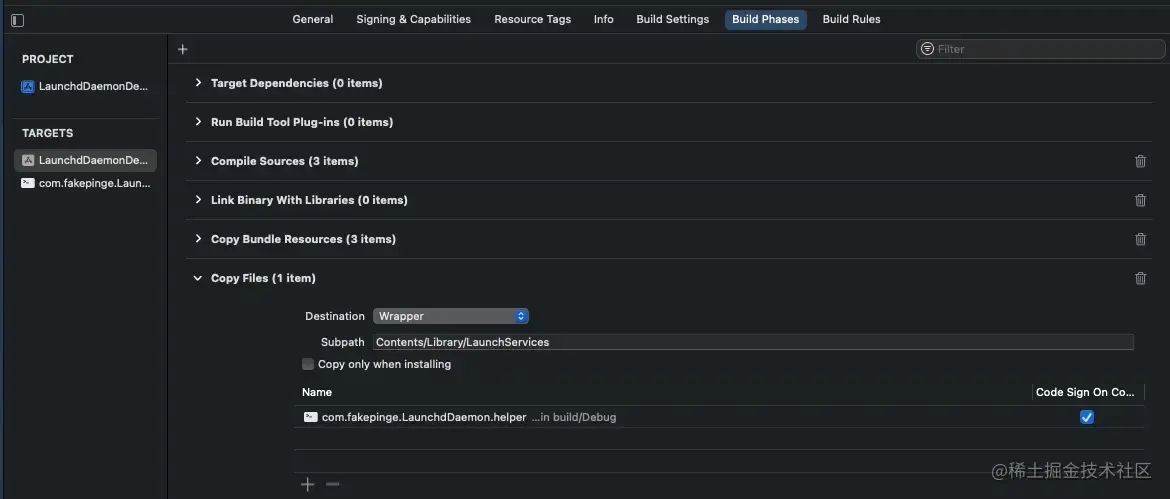1170x499 pixels.
Task: Click the minus button below the Copy Files list
Action: (x=333, y=485)
